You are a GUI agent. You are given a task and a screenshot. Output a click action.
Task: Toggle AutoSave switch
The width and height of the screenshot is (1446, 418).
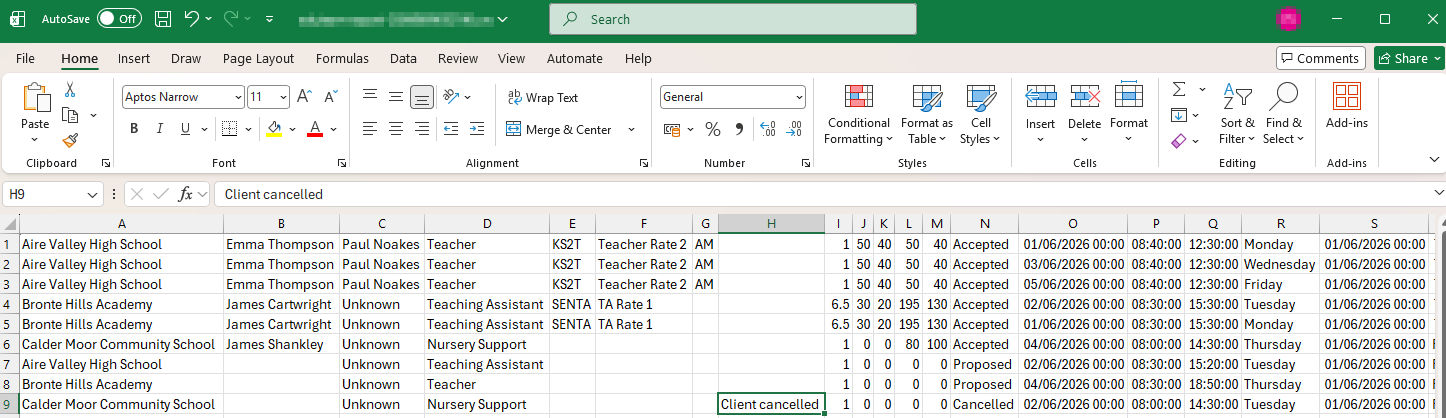120,19
